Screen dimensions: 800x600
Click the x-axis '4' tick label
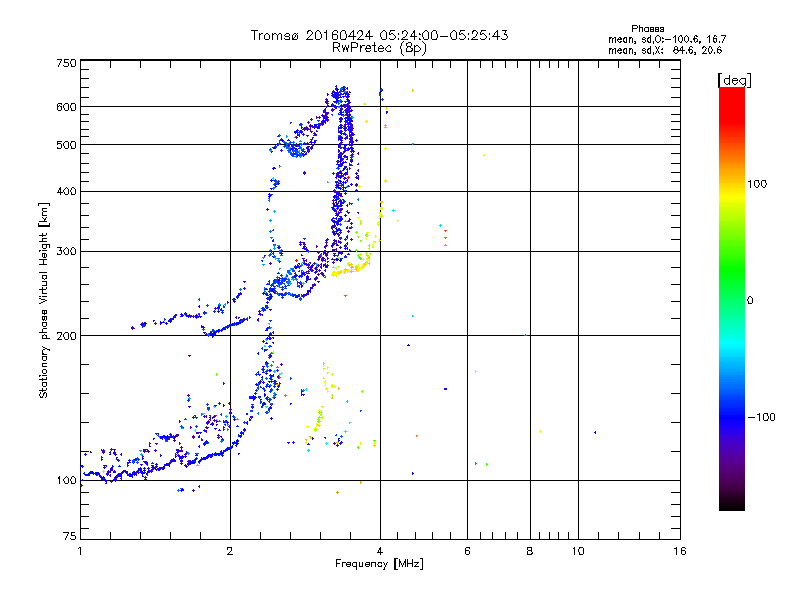(x=380, y=551)
